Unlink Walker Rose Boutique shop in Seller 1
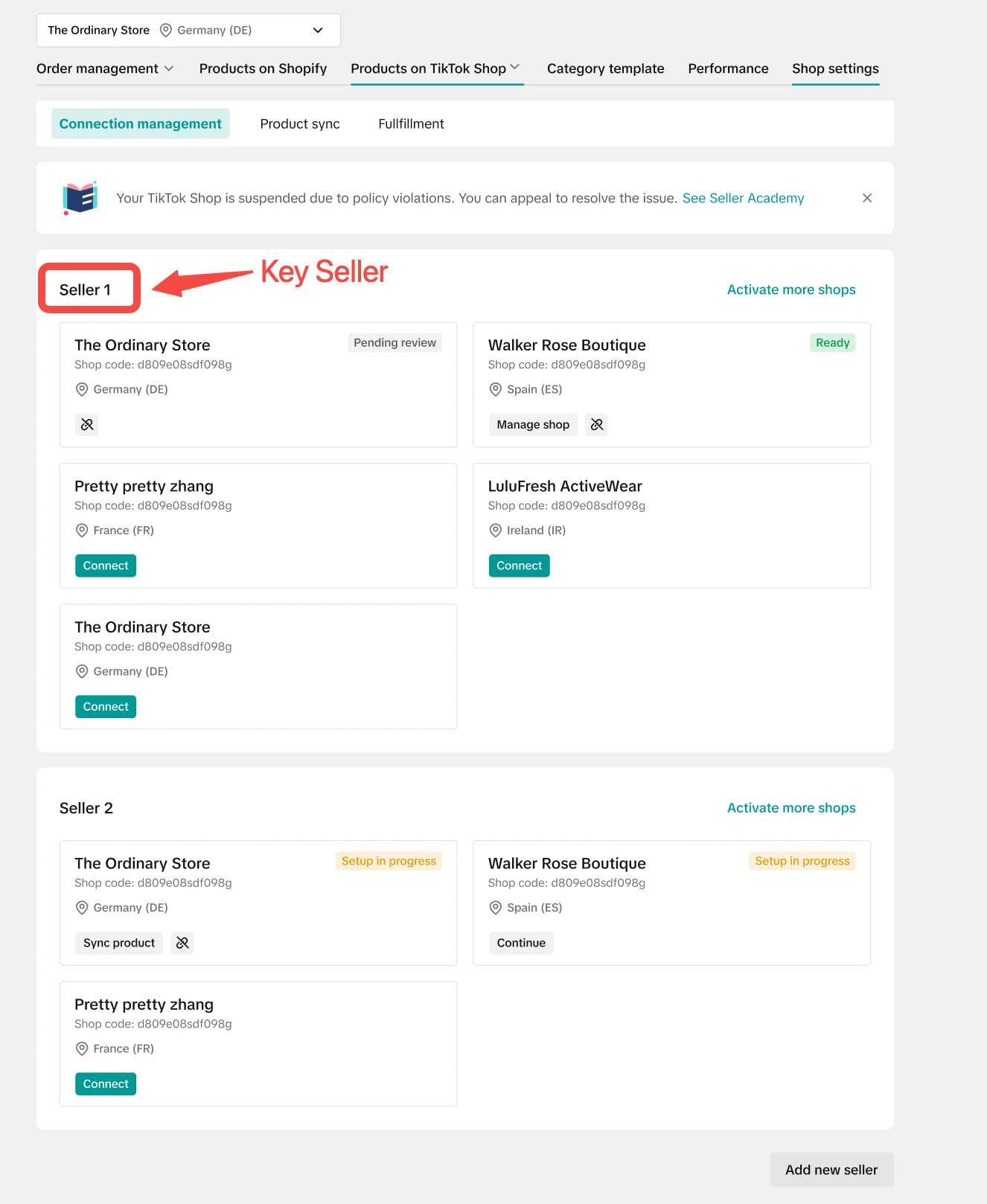Viewport: 987px width, 1204px height. (596, 424)
